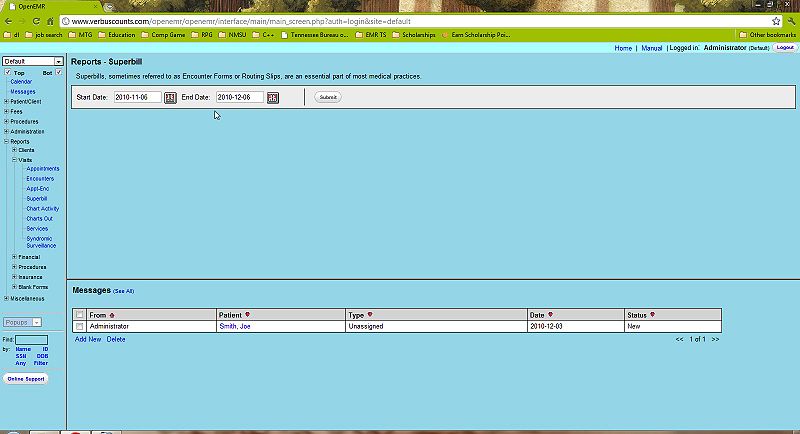Expand the Patient/Client tree node
800x434 pixels.
[x=6, y=101]
